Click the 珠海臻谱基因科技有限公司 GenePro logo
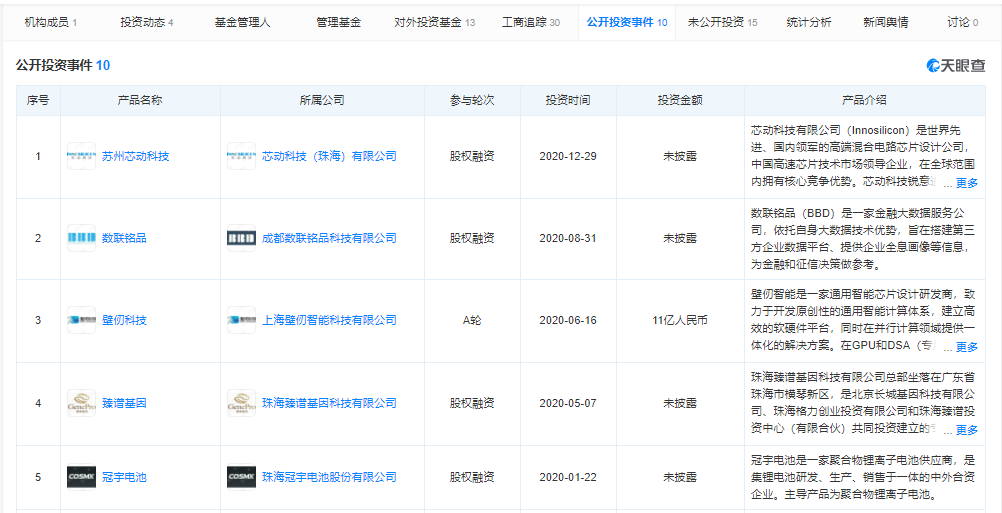Viewport: 1002px width, 513px height. click(x=242, y=403)
